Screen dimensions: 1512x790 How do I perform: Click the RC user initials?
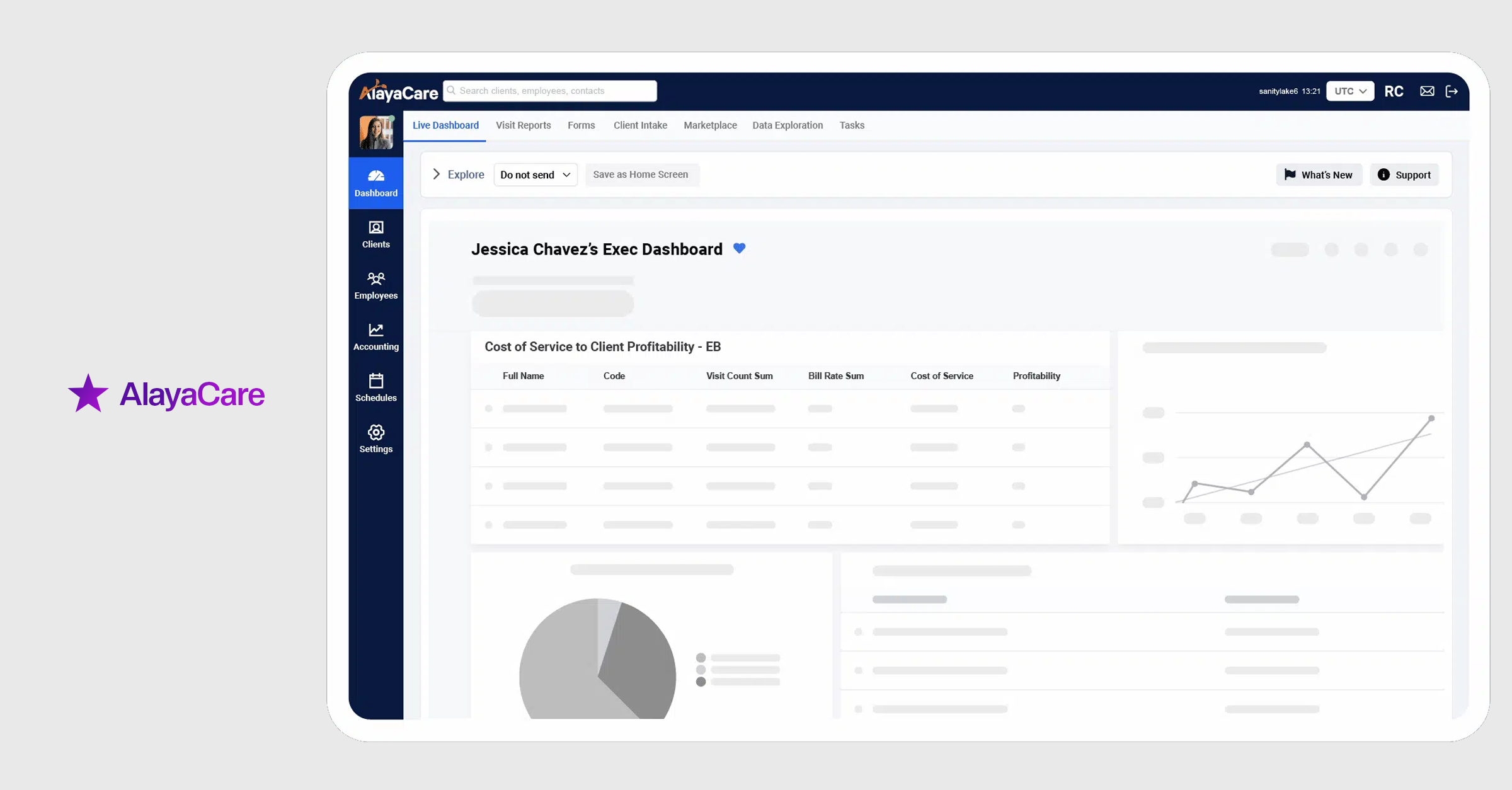[x=1394, y=91]
